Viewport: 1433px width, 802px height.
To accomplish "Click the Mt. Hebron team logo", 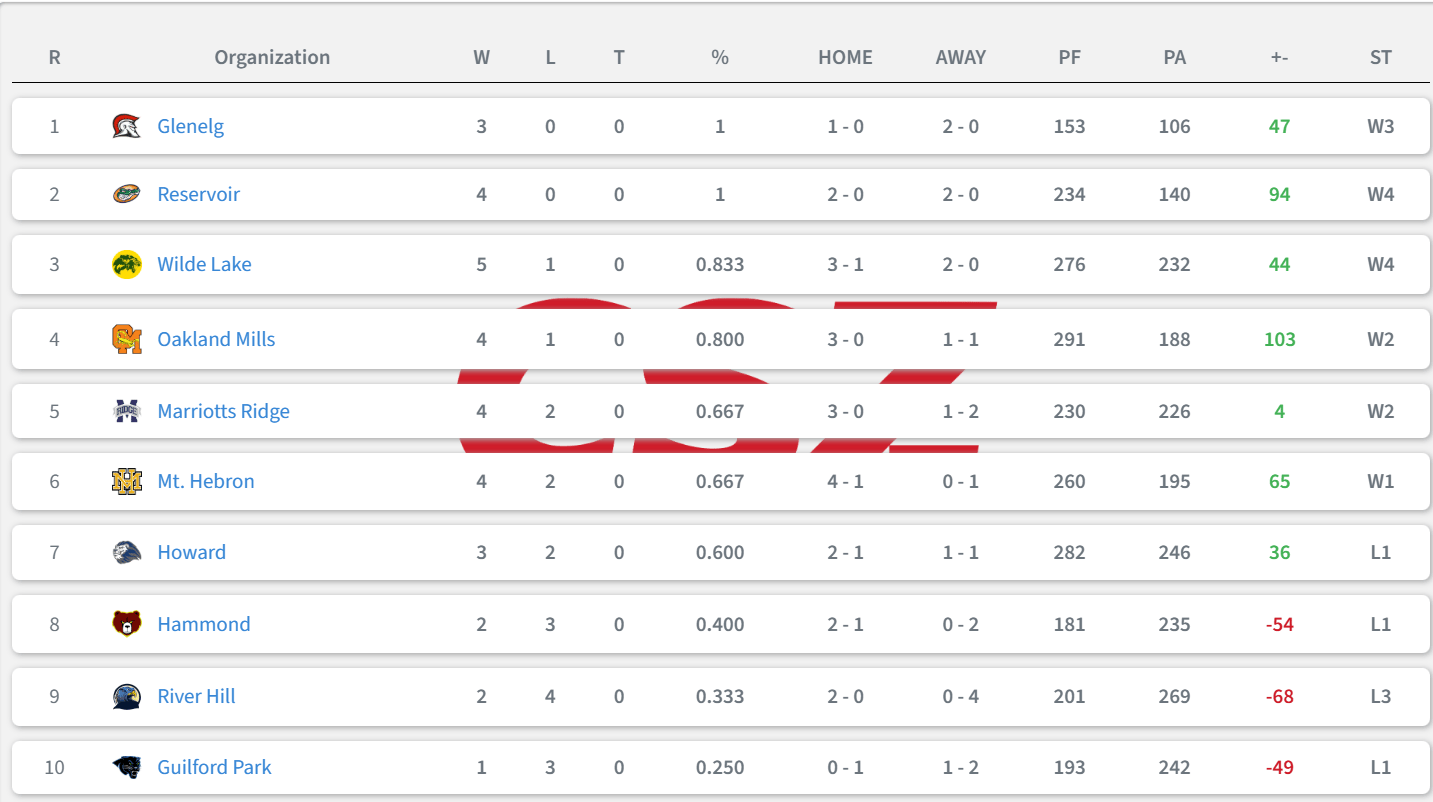I will pos(126,482).
